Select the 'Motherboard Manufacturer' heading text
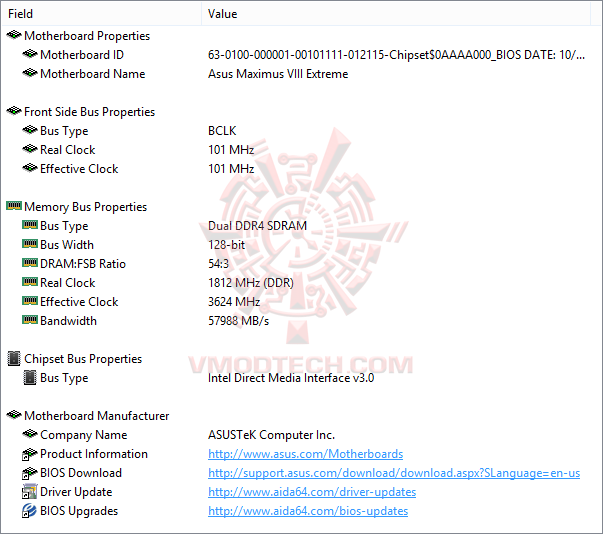Image resolution: width=603 pixels, height=534 pixels. [x=97, y=416]
